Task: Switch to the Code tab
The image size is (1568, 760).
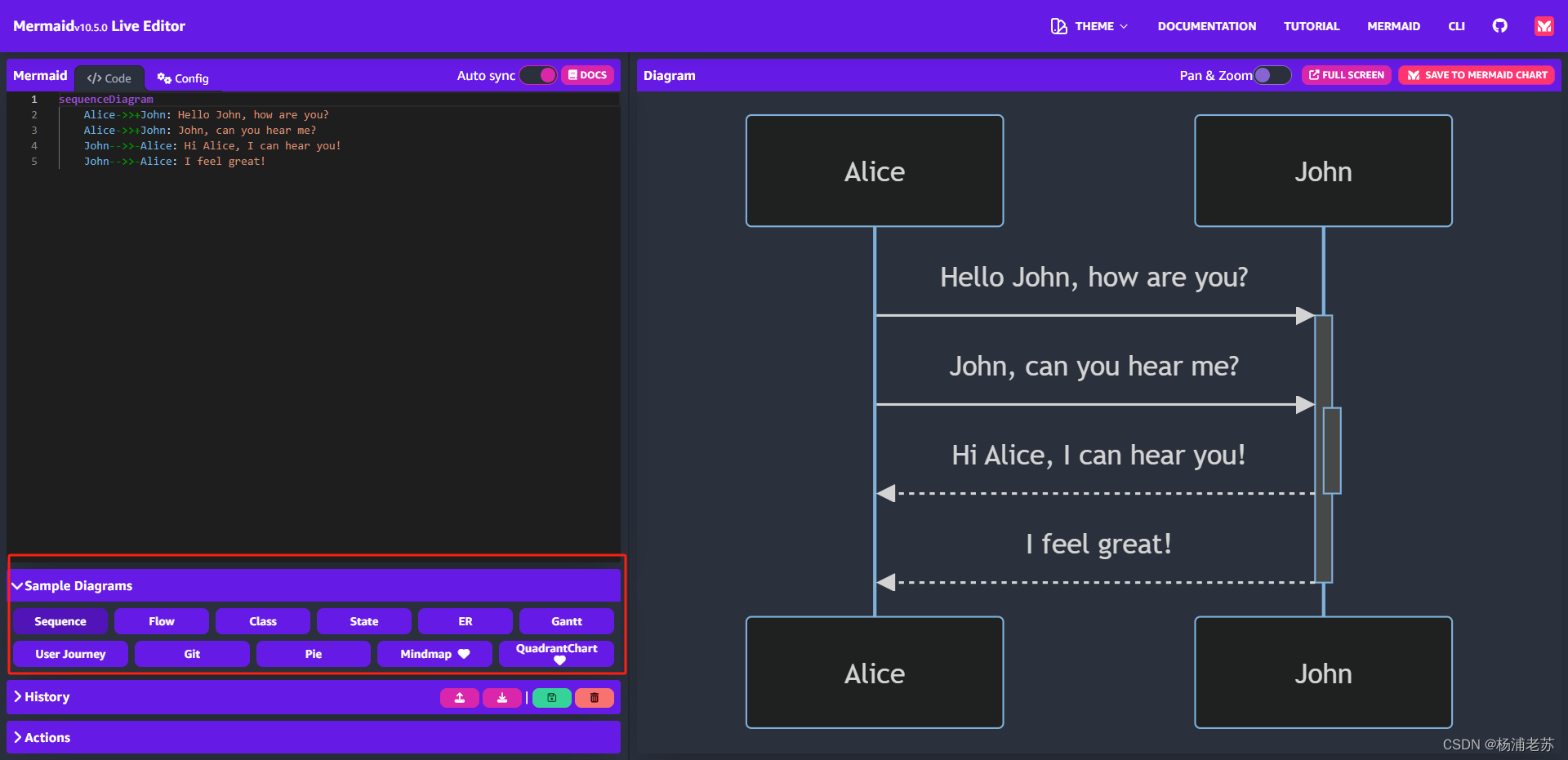Action: [x=109, y=78]
